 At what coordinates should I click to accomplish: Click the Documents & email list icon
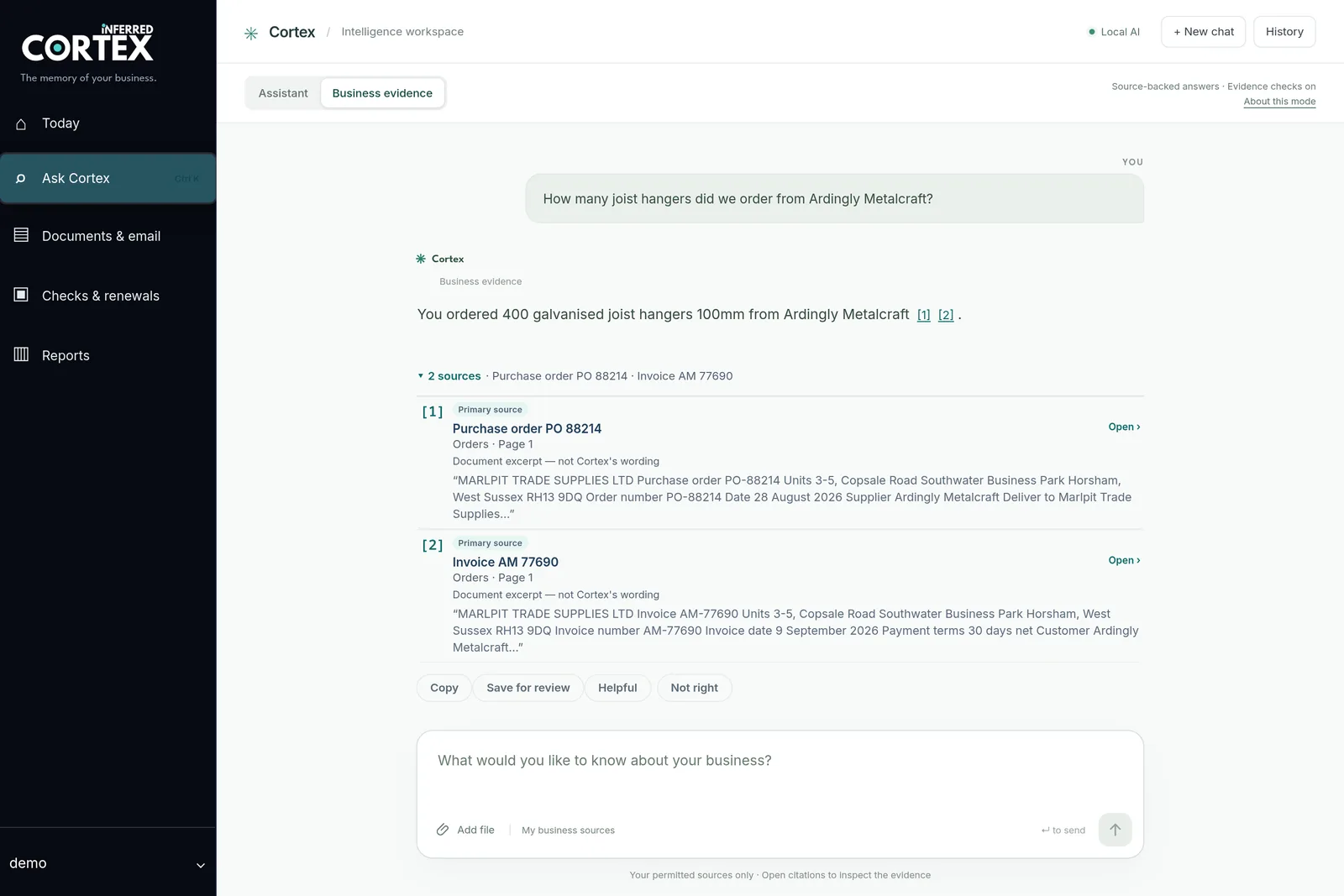pos(21,235)
